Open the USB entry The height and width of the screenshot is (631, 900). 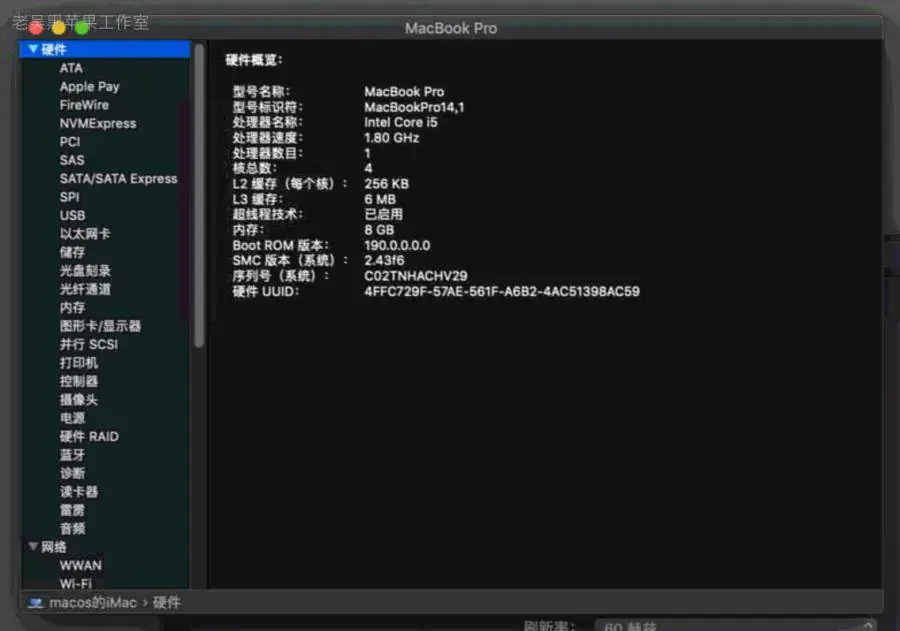(72, 215)
